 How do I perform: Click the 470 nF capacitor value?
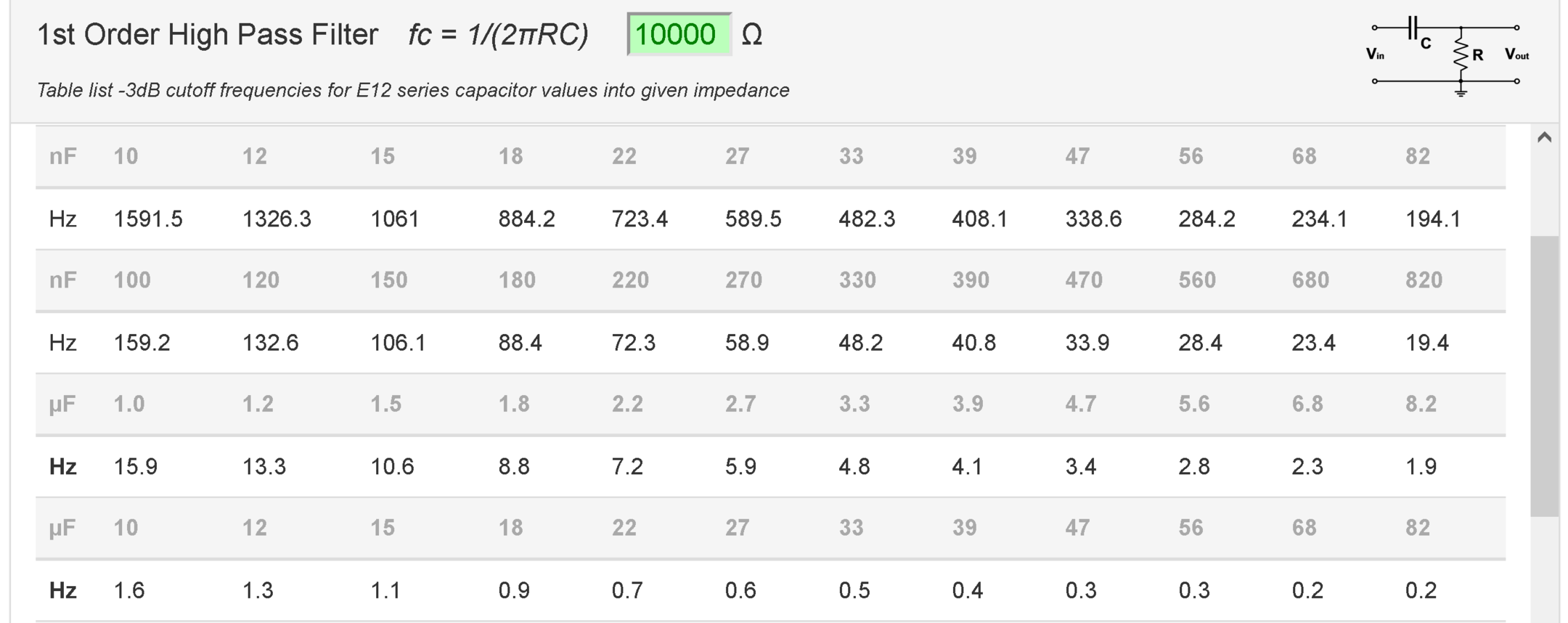(1083, 280)
